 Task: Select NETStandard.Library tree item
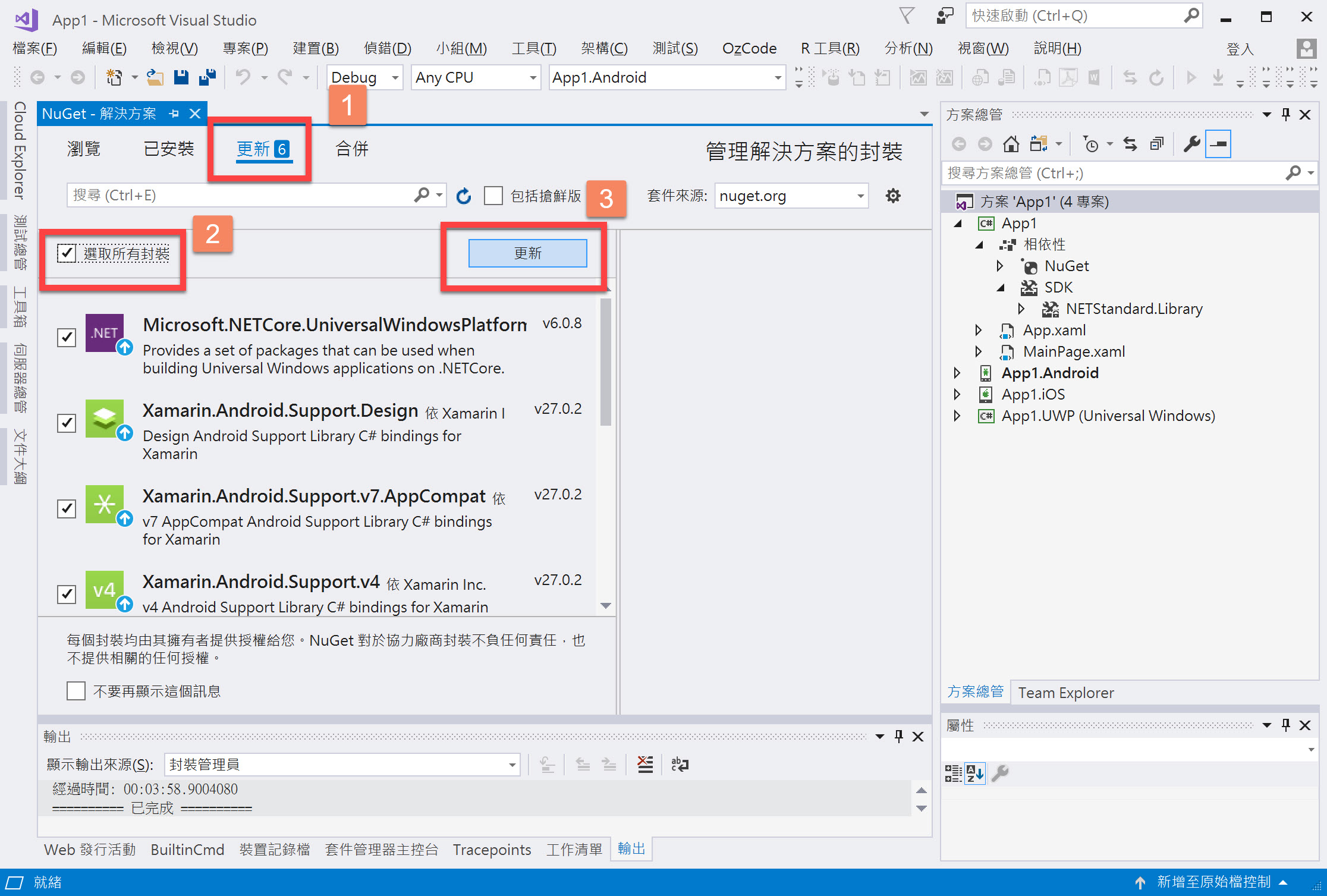click(1134, 309)
